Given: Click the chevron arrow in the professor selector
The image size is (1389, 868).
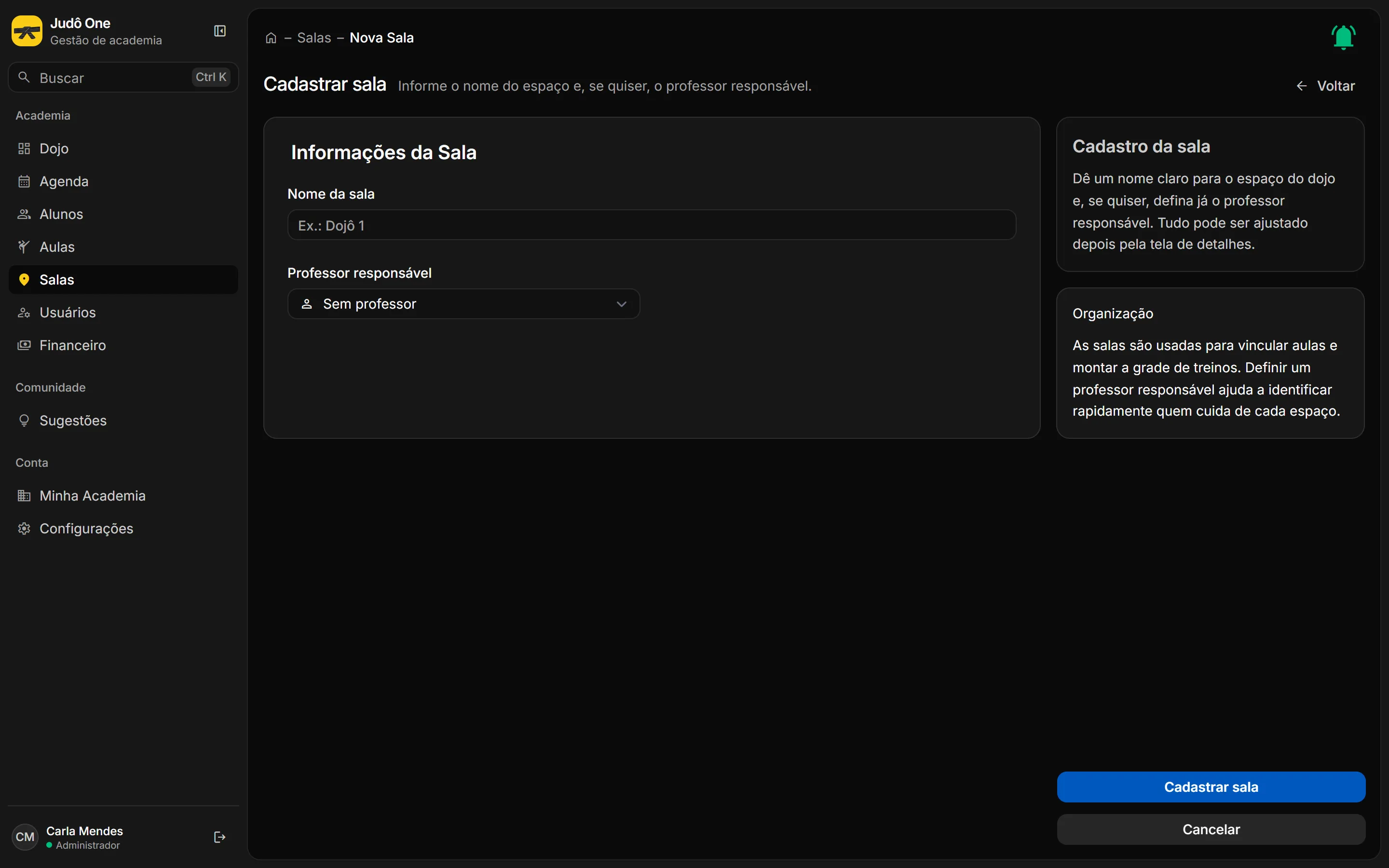Looking at the screenshot, I should pyautogui.click(x=621, y=304).
